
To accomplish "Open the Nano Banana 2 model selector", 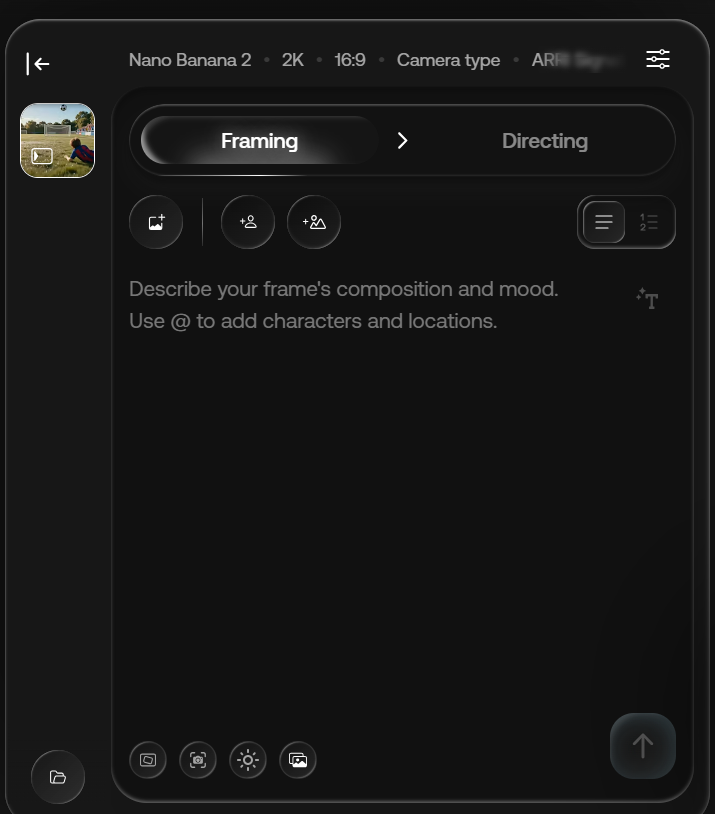I will click(190, 60).
